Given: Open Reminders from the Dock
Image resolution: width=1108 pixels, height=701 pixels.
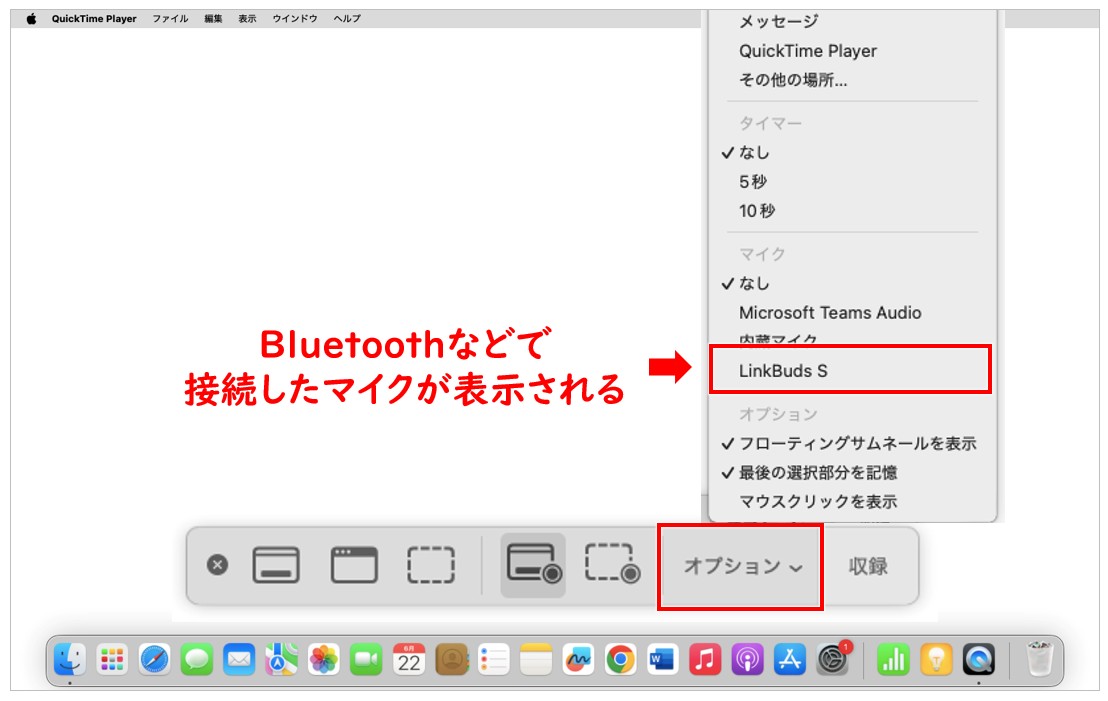Looking at the screenshot, I should pos(494,660).
